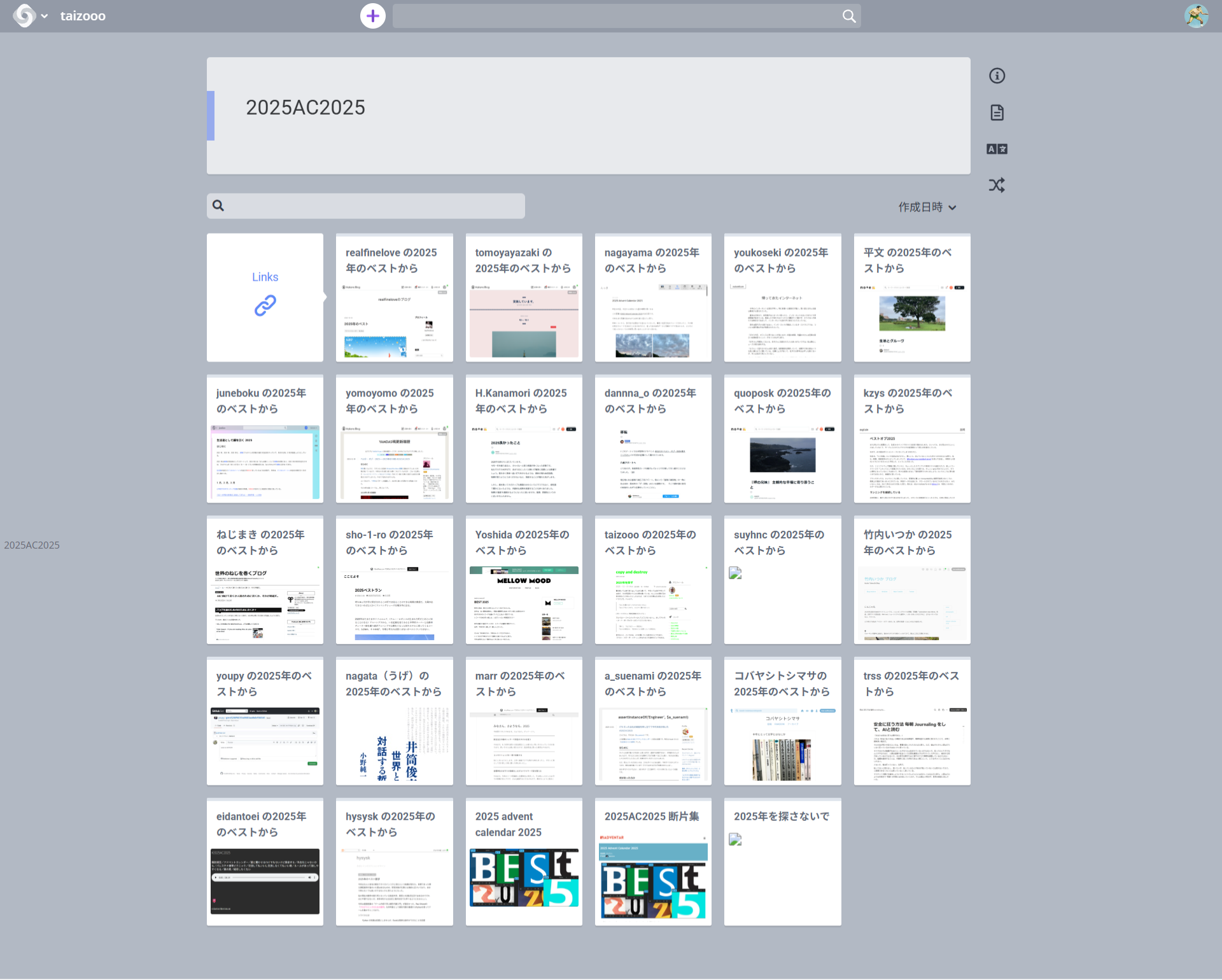Expand the project chevron next to logo
Image resolution: width=1222 pixels, height=980 pixels.
(x=45, y=16)
